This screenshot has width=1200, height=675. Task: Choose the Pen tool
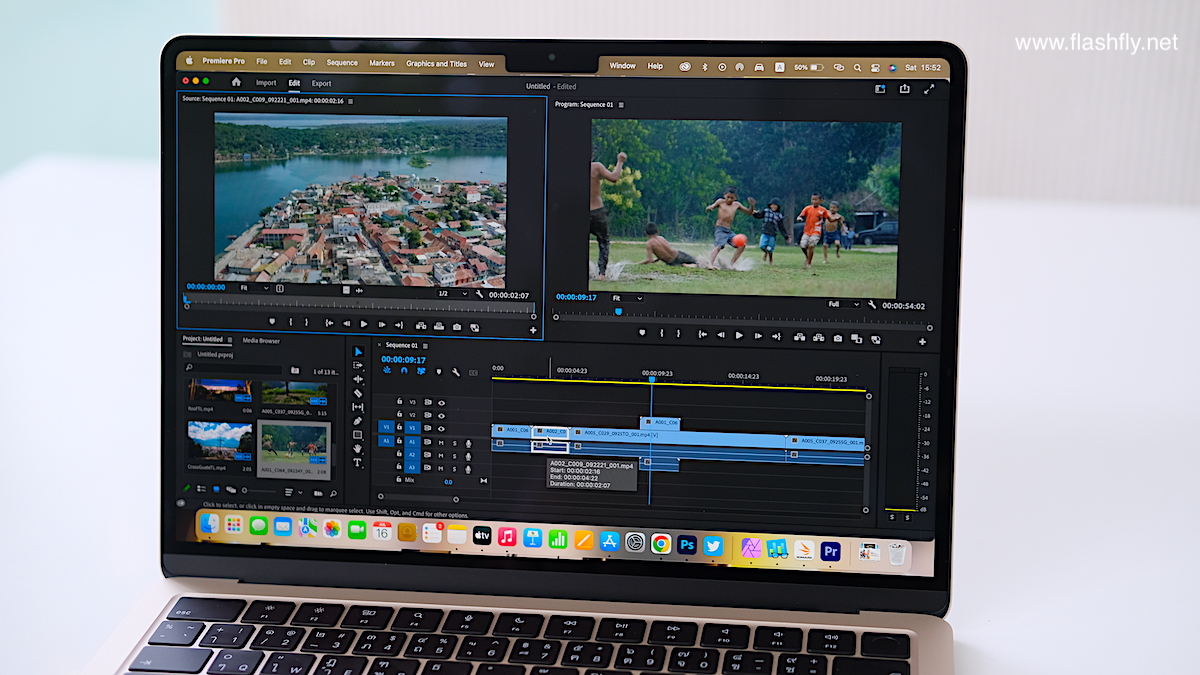pos(358,421)
